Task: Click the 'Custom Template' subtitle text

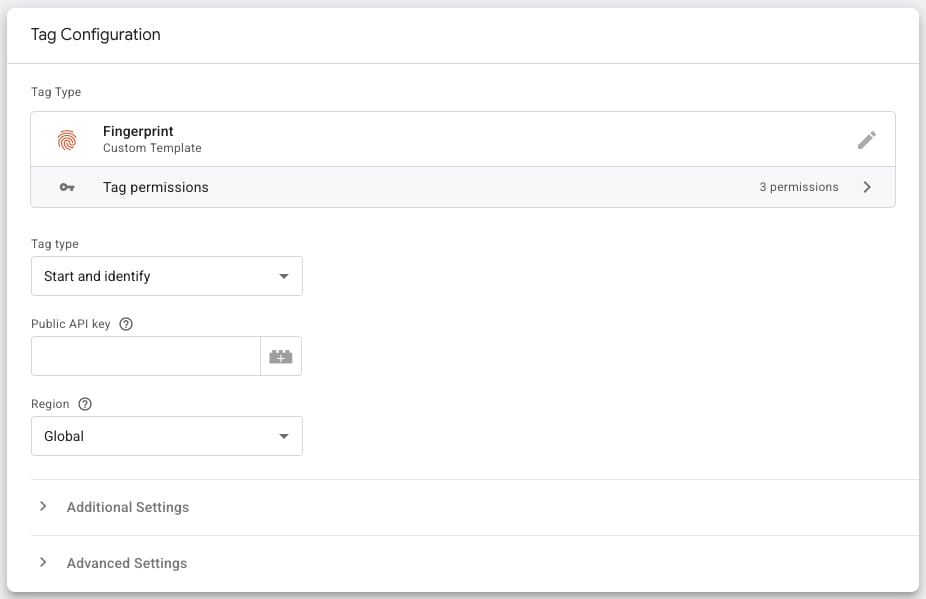Action: pos(152,148)
